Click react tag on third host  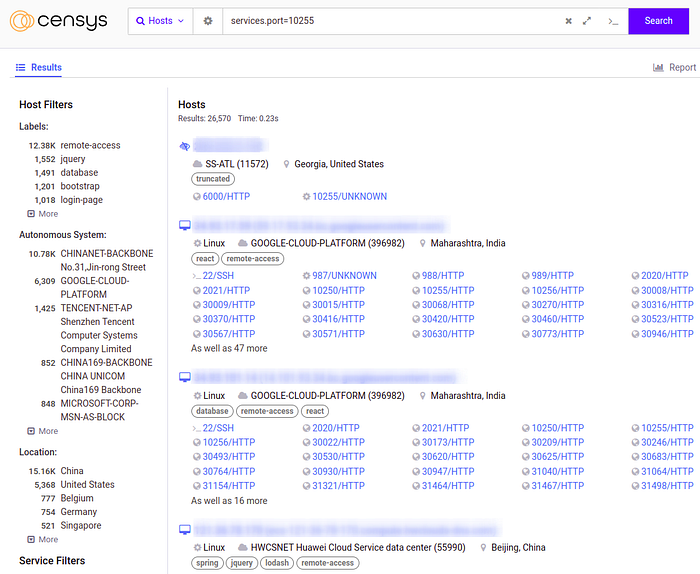315,411
